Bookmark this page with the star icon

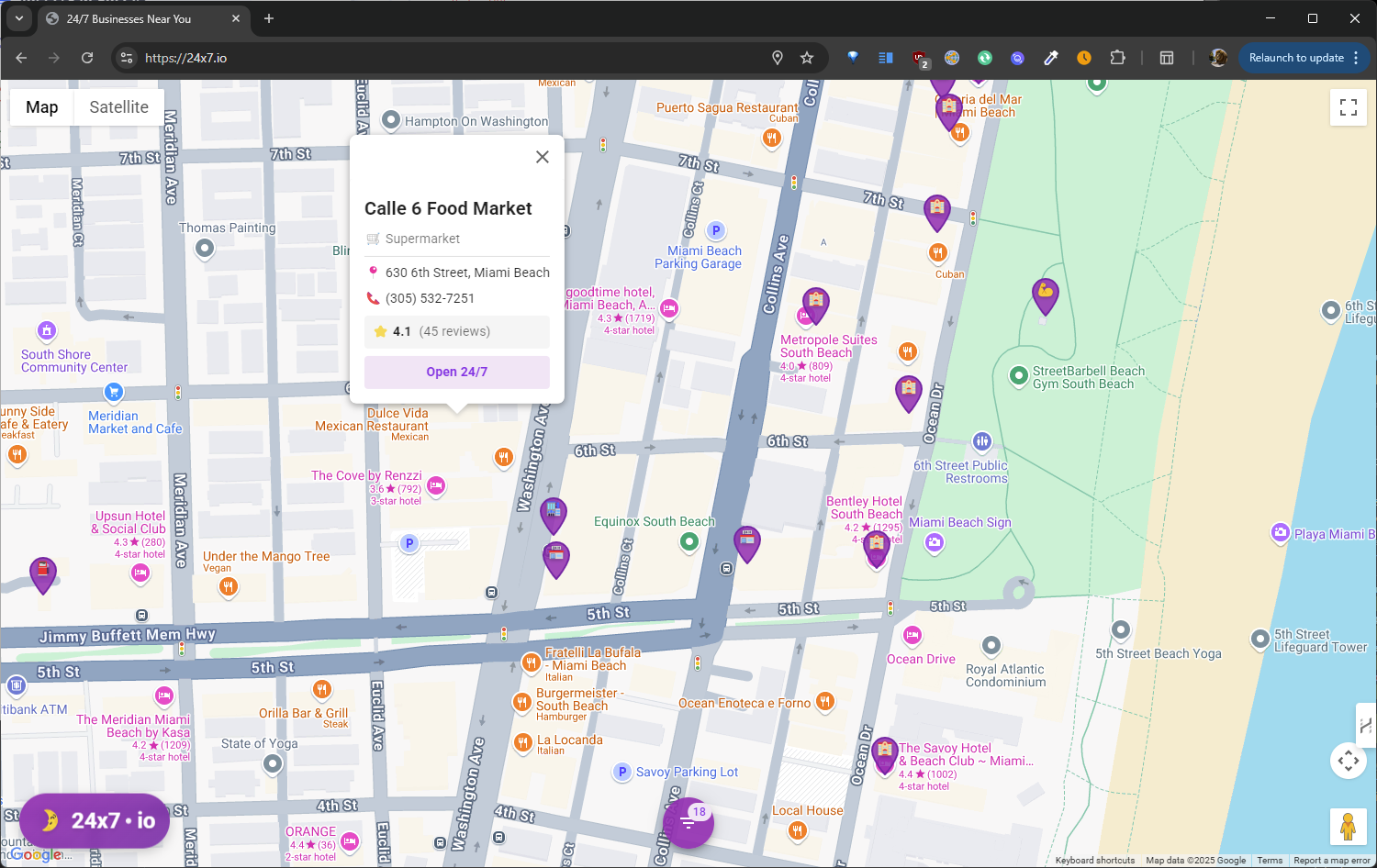(x=807, y=58)
